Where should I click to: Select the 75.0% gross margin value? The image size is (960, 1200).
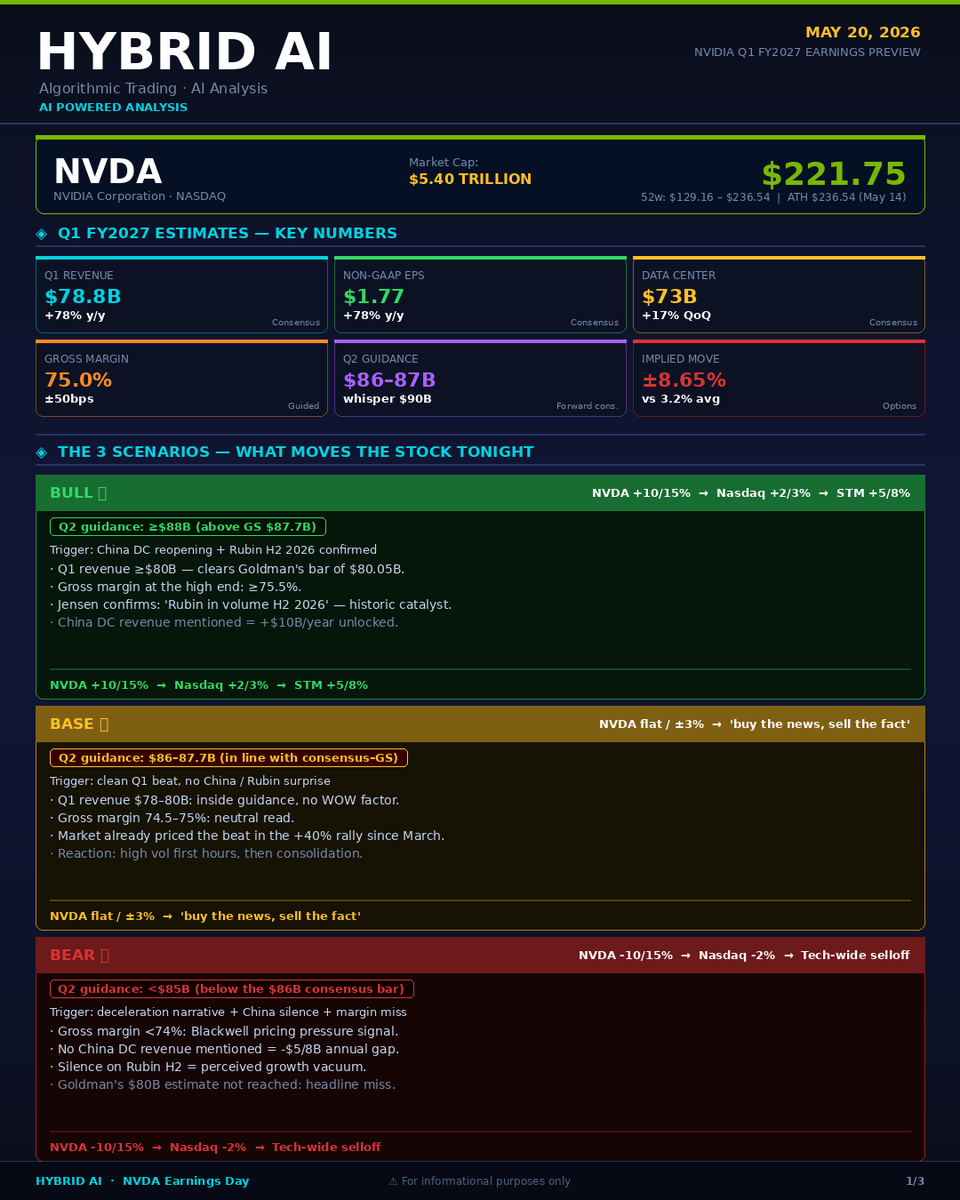[x=78, y=381]
